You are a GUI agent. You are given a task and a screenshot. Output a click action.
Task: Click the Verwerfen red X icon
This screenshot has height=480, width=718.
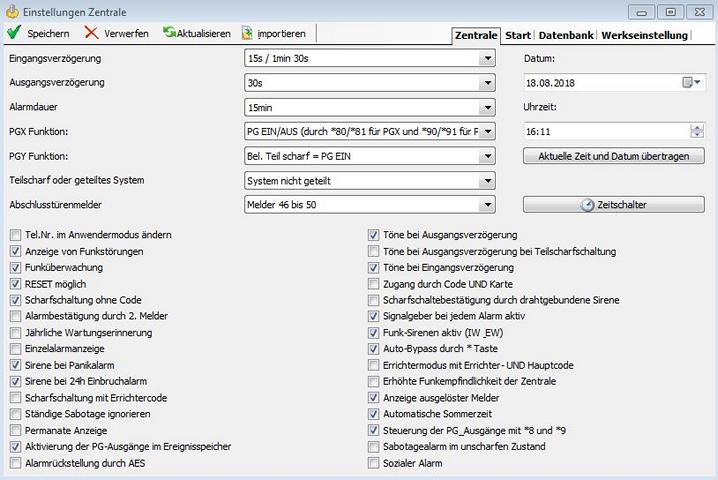click(92, 33)
